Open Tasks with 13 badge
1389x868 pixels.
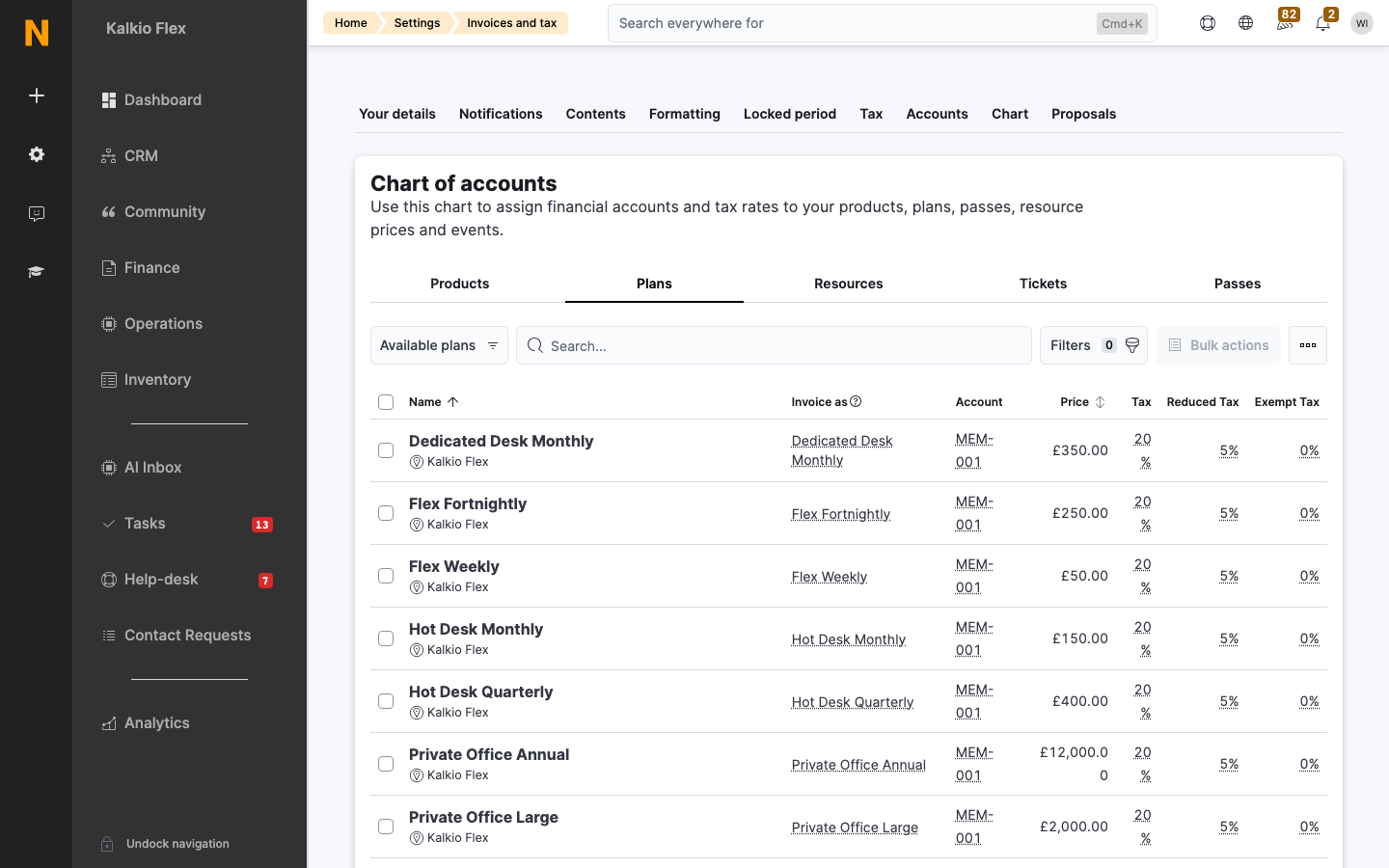pyautogui.click(x=189, y=524)
